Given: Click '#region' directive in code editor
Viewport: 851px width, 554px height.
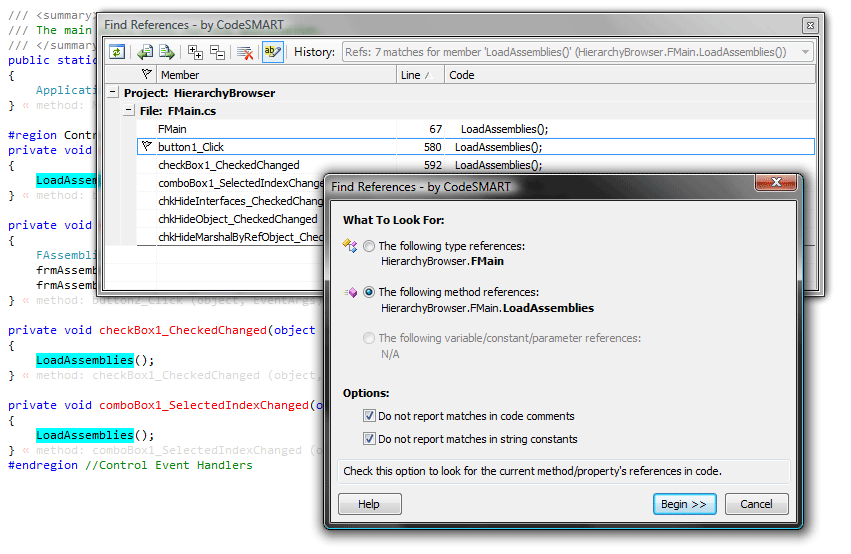Looking at the screenshot, I should coord(32,135).
